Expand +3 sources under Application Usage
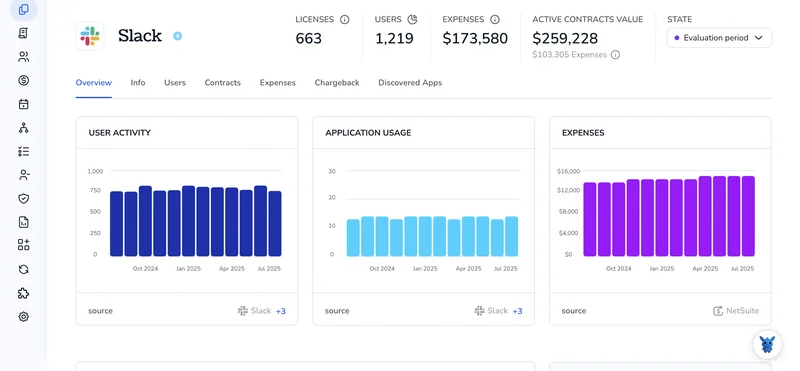The height and width of the screenshot is (371, 800). 517,311
